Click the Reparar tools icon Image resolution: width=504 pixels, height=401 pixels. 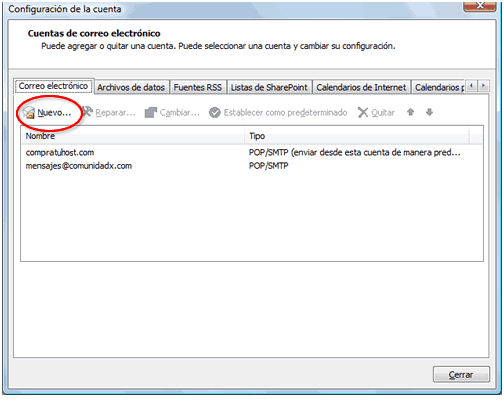(87, 112)
